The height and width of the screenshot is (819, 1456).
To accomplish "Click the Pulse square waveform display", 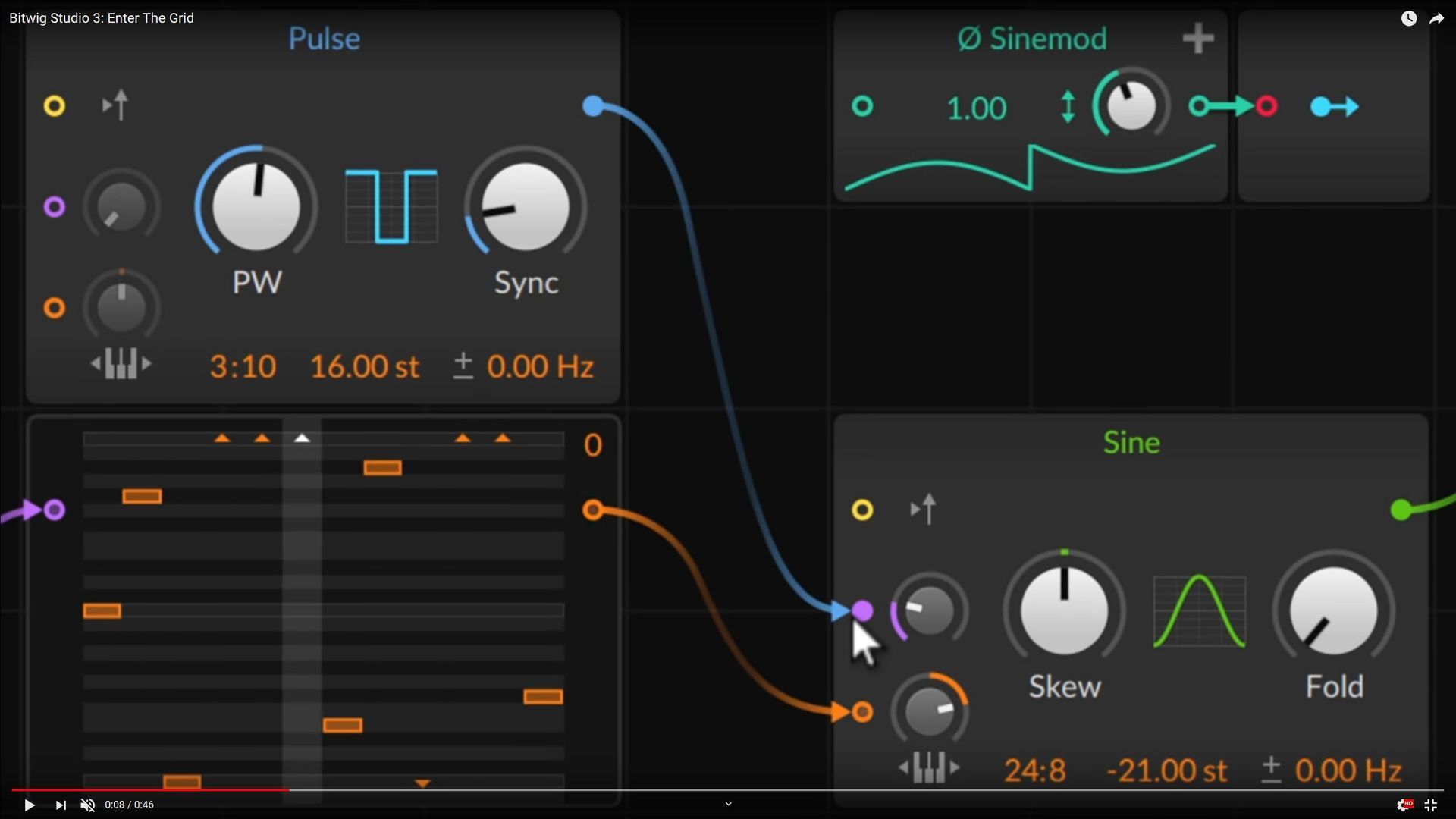I will (x=391, y=206).
